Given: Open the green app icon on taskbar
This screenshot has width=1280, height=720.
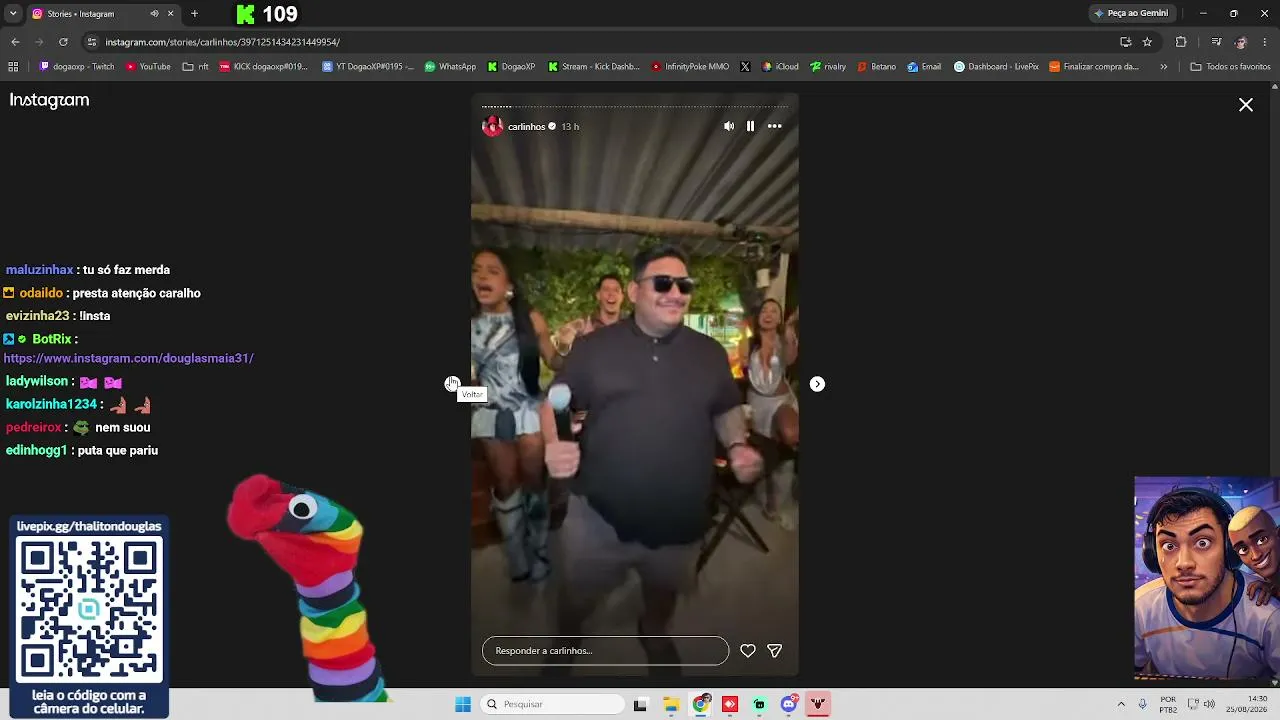Looking at the screenshot, I should point(760,704).
